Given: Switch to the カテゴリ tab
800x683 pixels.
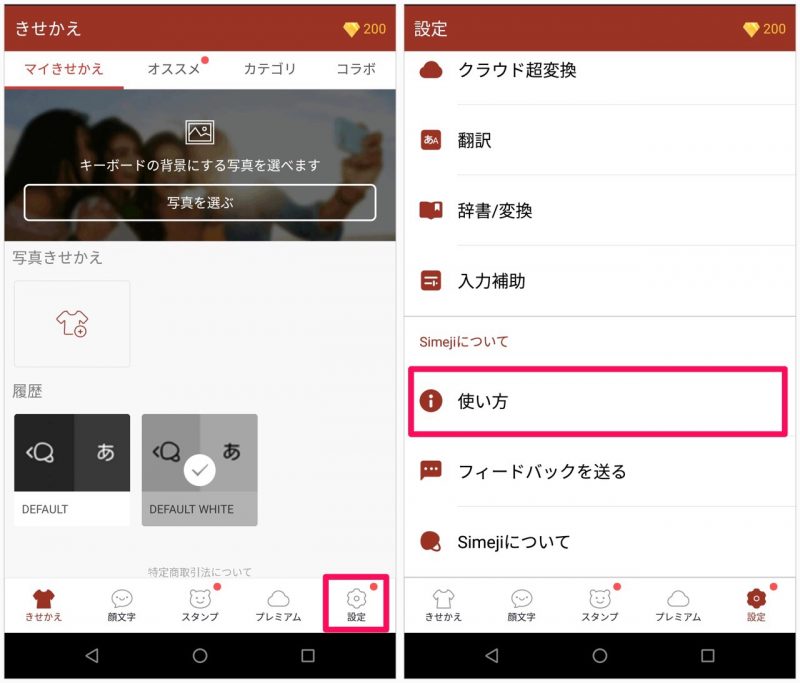Looking at the screenshot, I should coord(269,69).
